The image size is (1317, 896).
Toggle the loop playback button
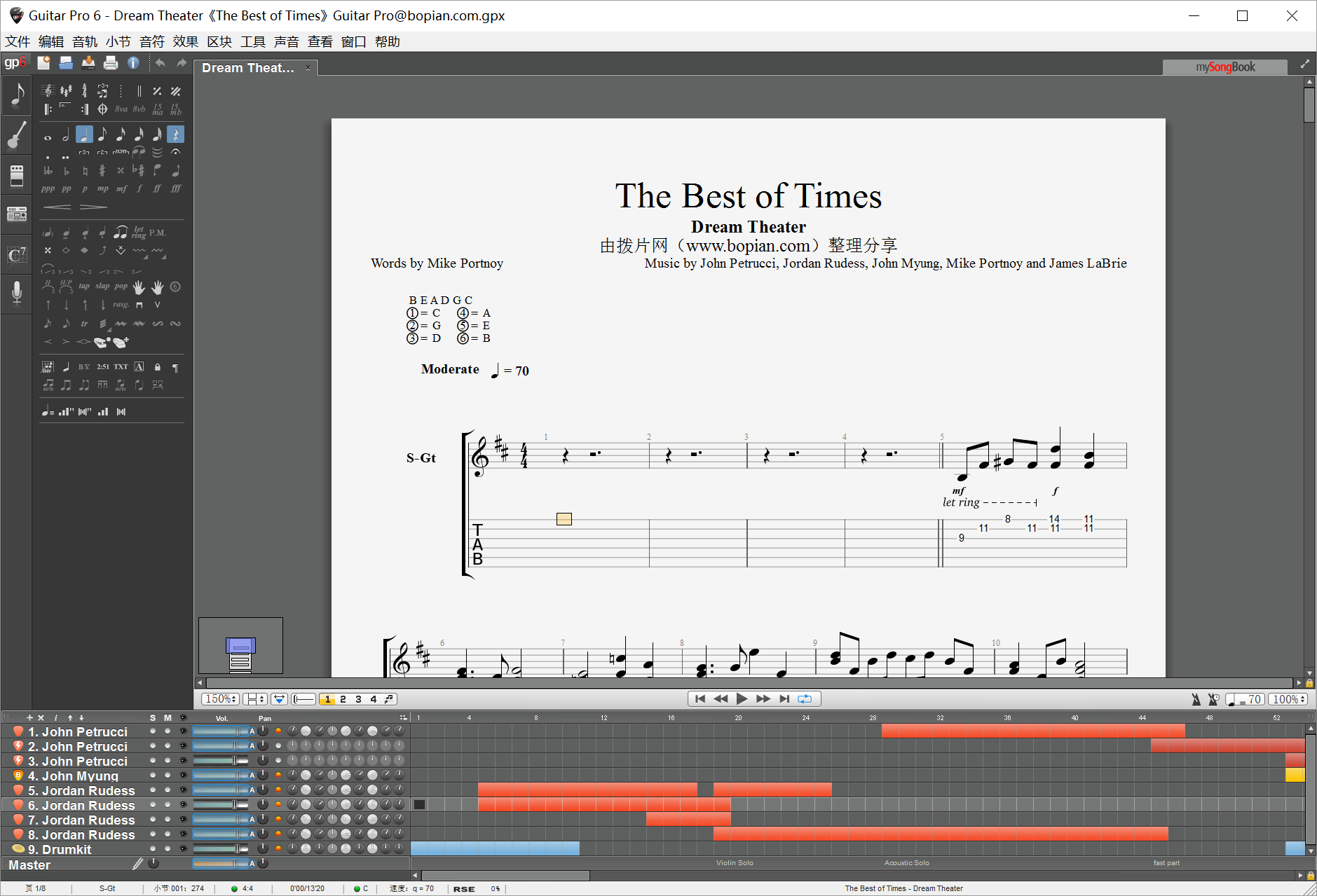coord(805,698)
